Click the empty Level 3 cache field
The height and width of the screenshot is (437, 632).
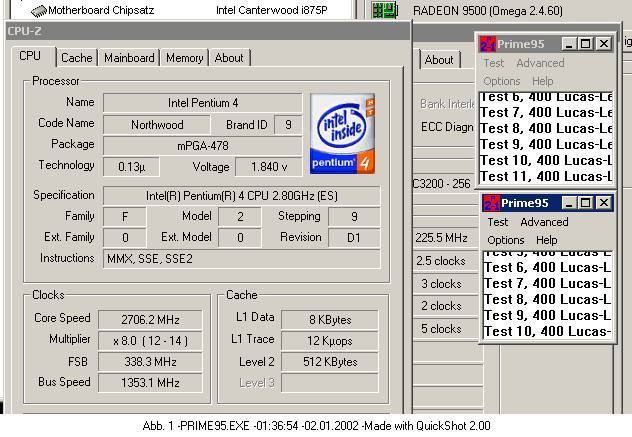pyautogui.click(x=330, y=383)
